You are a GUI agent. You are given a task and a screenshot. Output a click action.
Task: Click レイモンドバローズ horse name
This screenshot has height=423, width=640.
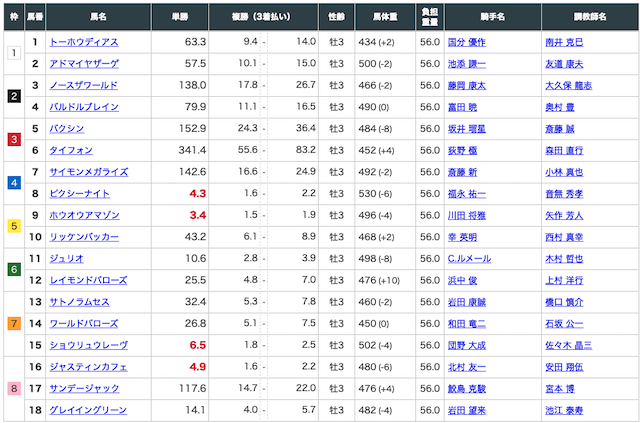coord(88,280)
